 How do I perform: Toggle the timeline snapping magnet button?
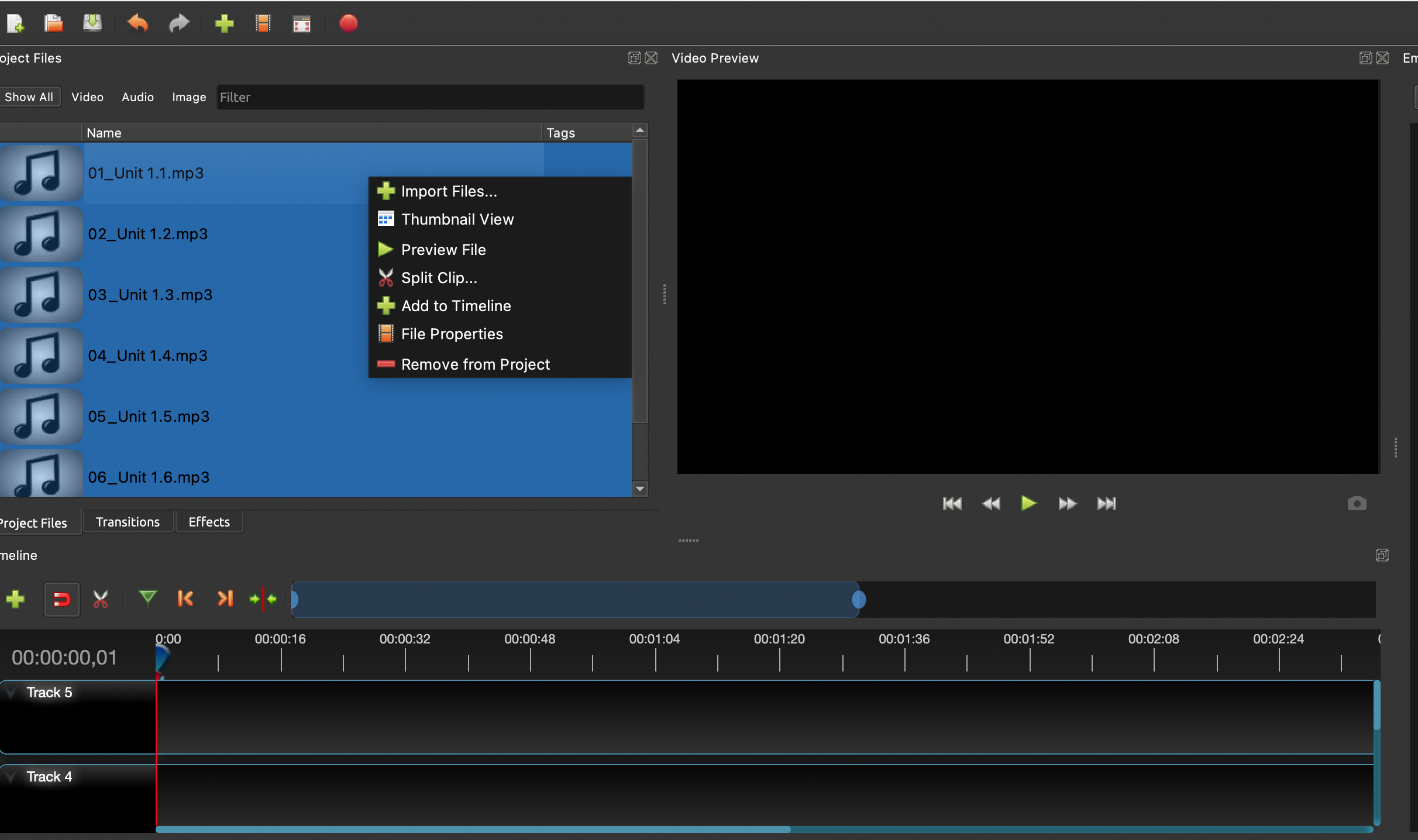(x=61, y=599)
